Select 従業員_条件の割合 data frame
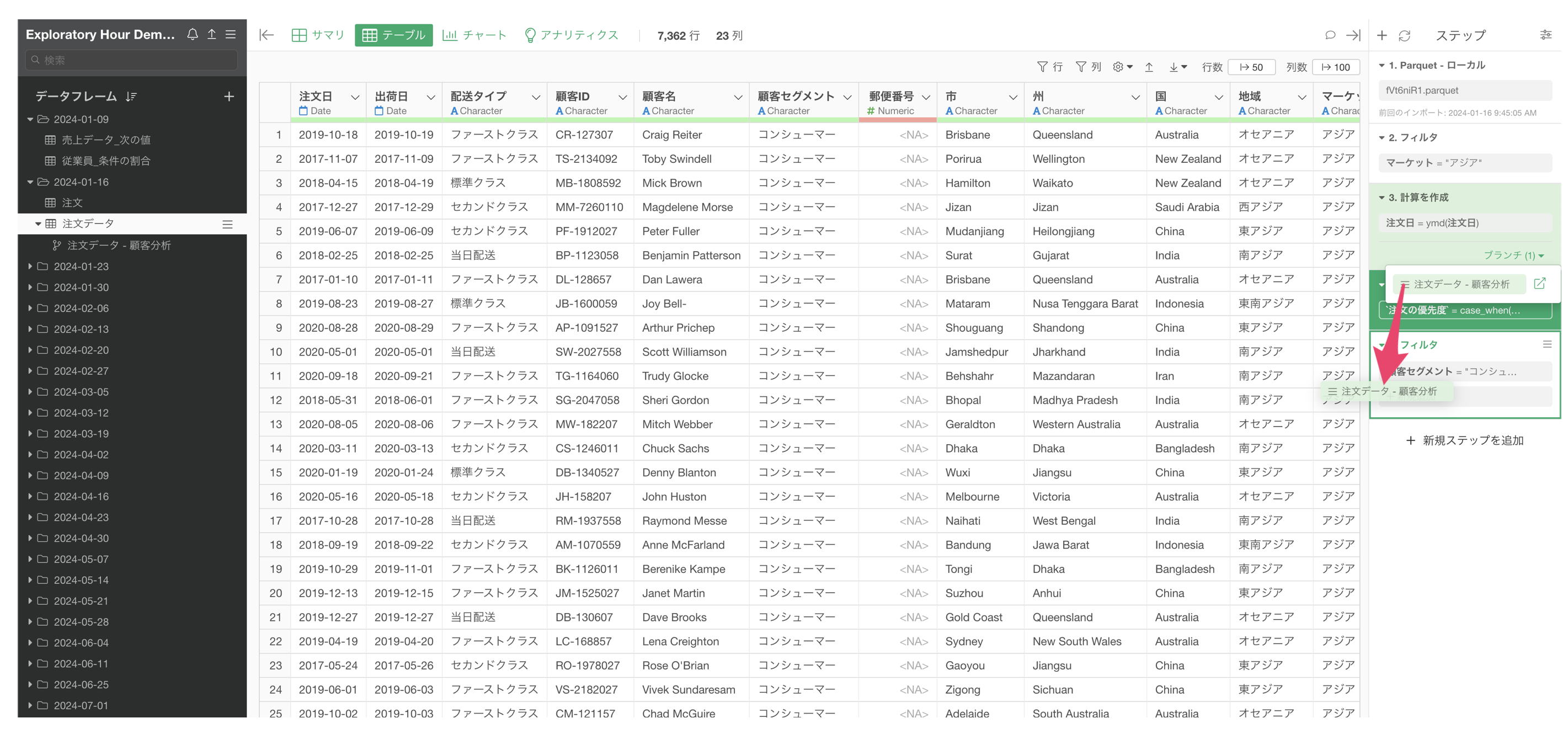 [106, 161]
